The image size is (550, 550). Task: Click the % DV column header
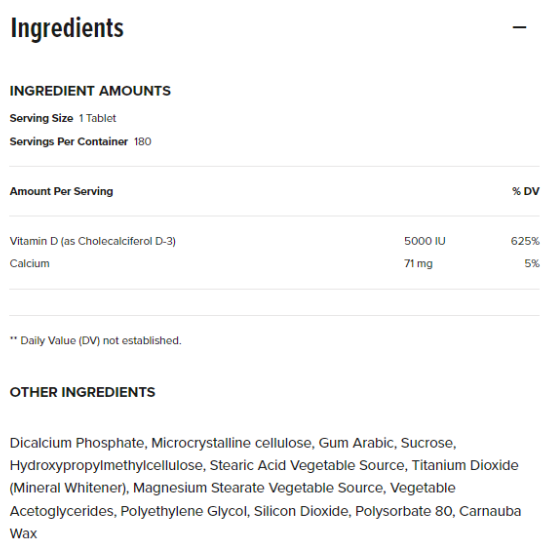pos(525,192)
